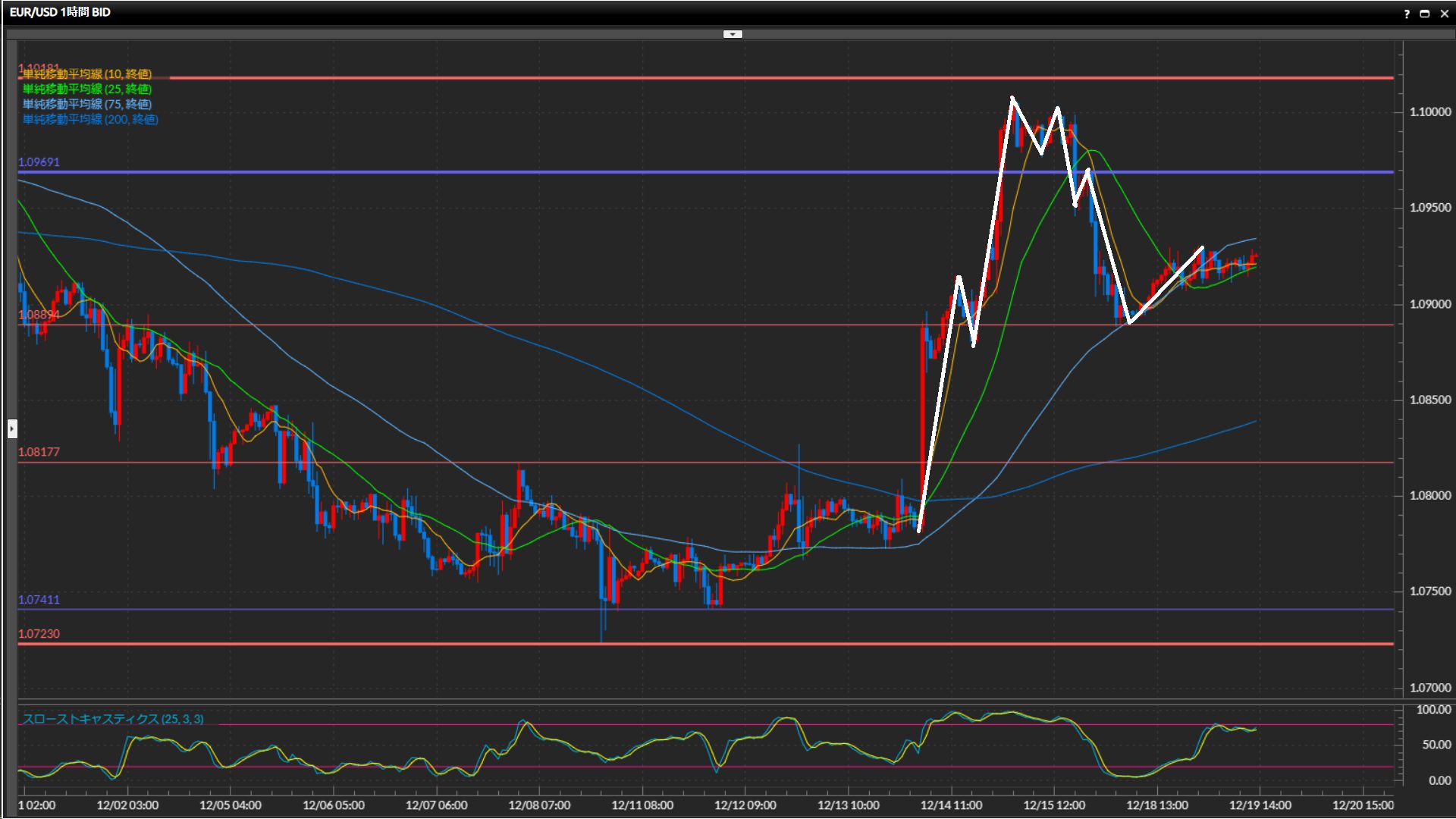
Task: Click the Slow Stochastics (25,3,3) indicator label
Action: click(x=113, y=719)
